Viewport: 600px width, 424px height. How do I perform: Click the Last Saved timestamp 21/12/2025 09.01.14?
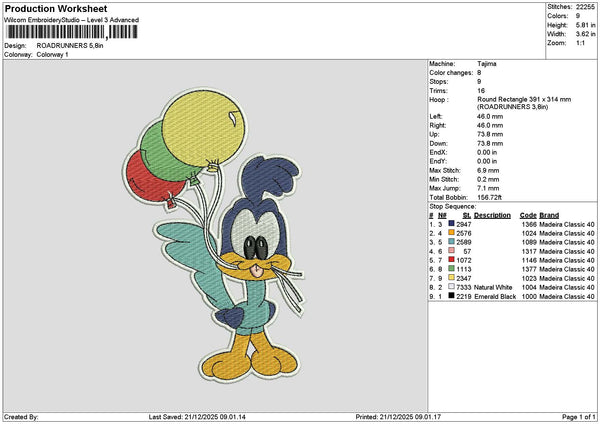pos(215,417)
